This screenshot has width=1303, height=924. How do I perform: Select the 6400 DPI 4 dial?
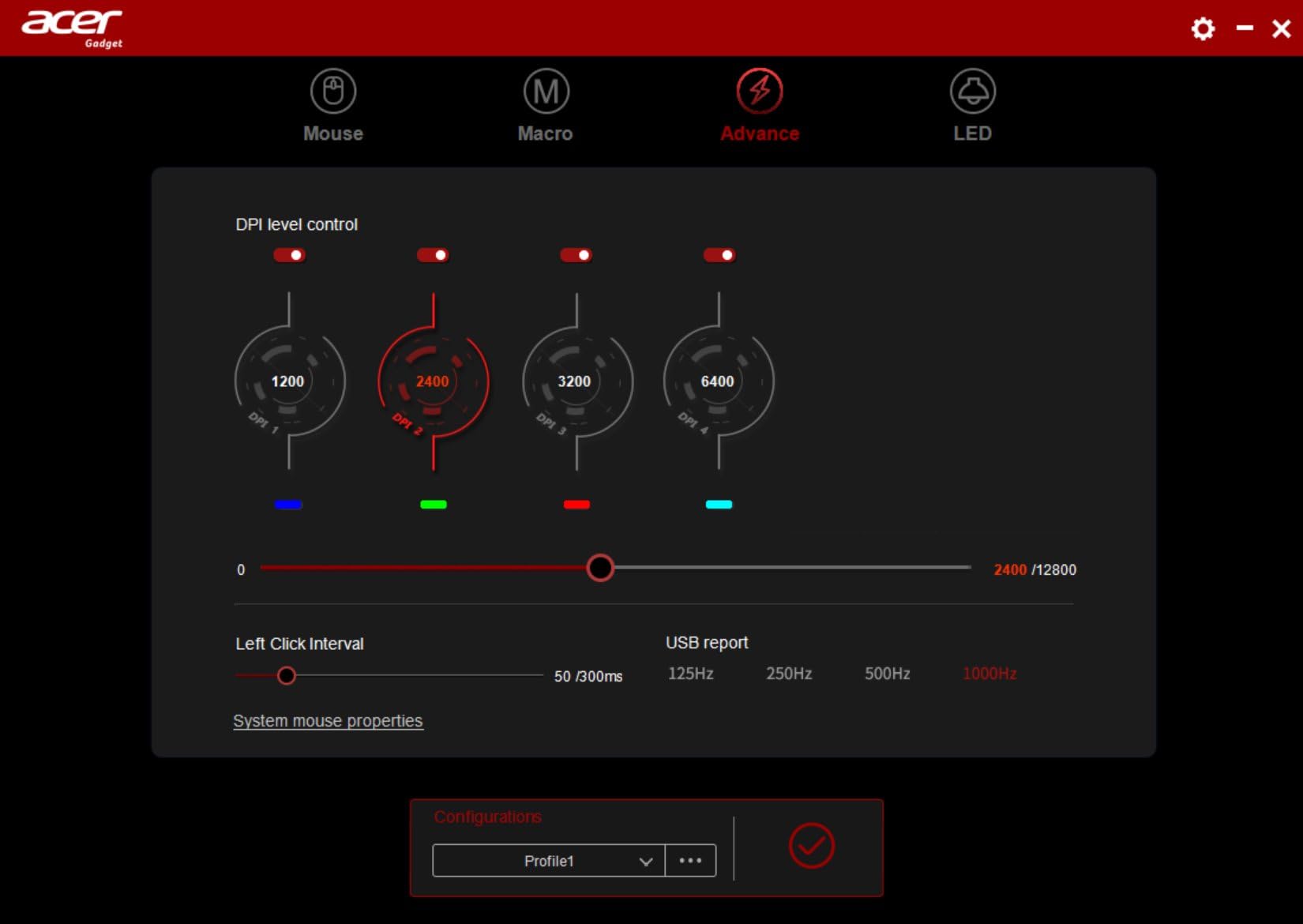coord(719,381)
